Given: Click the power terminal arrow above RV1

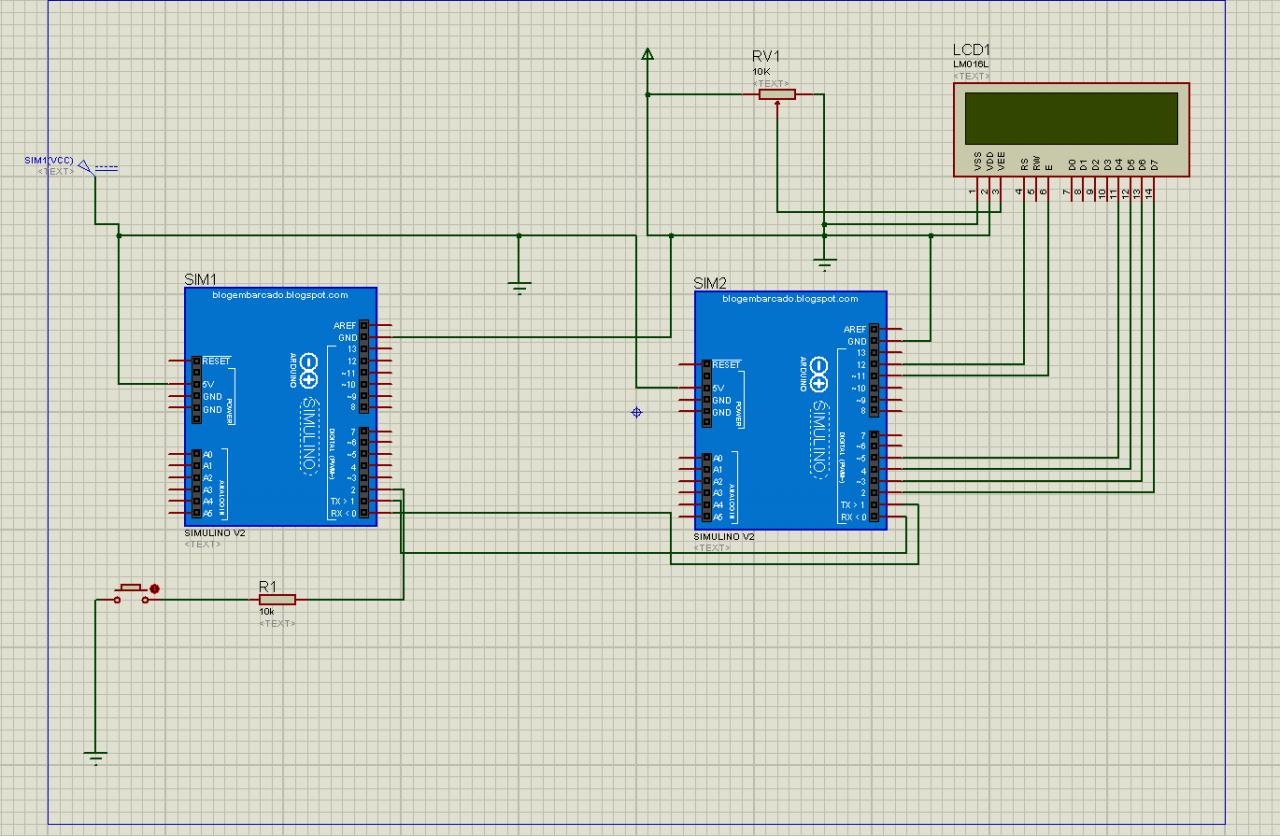Looking at the screenshot, I should point(648,53).
